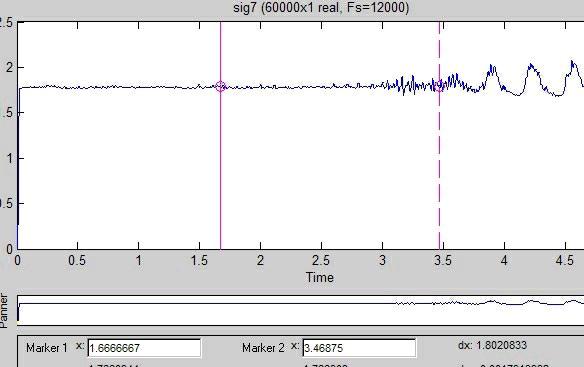584x367 pixels.
Task: Click the 1.5 tick label on time axis
Action: coord(199,260)
